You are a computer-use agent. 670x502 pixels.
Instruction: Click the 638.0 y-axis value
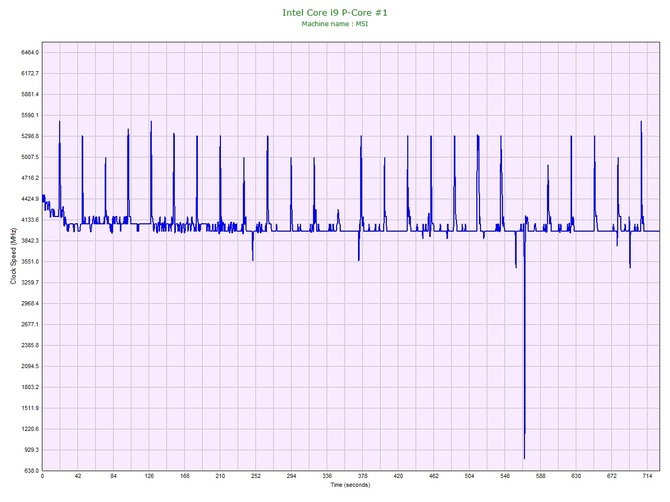(31, 471)
